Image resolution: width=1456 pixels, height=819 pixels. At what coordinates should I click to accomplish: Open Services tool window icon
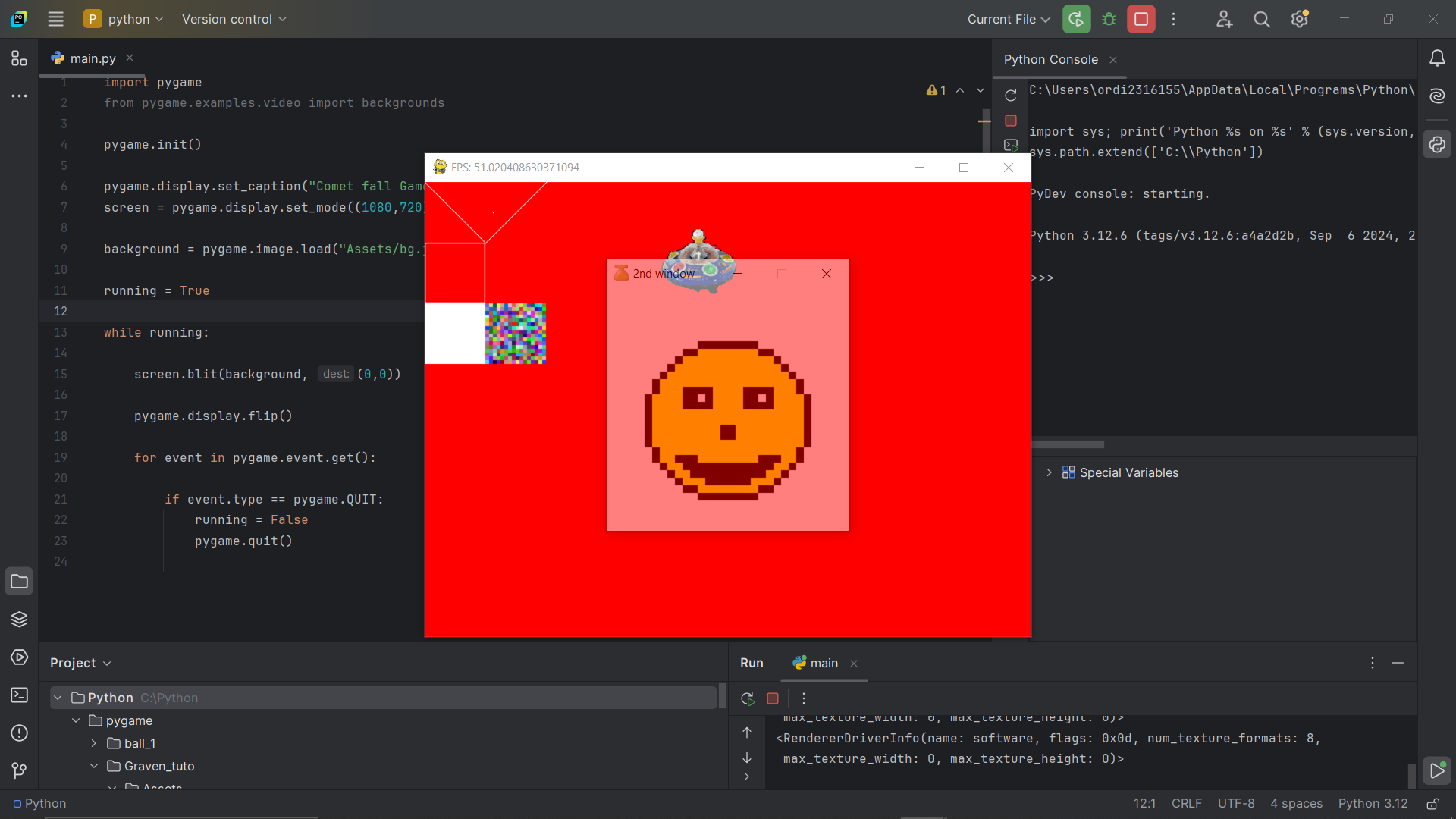19,657
